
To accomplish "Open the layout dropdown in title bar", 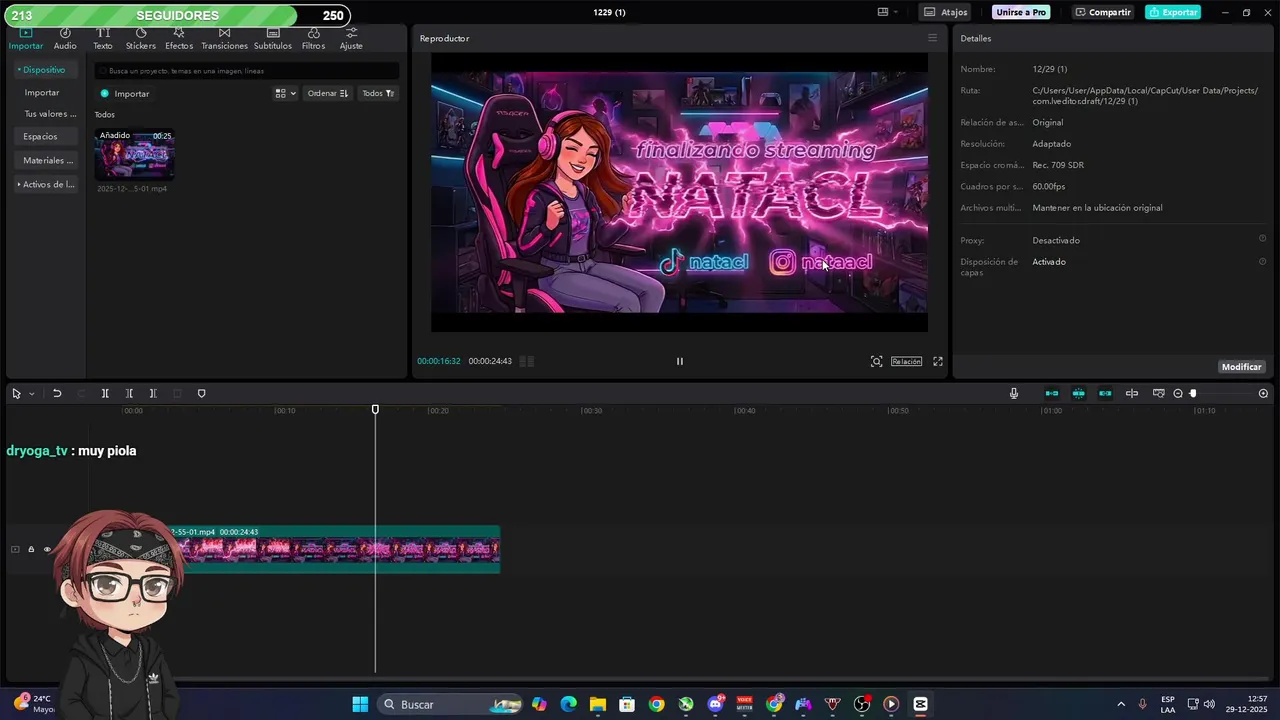I will click(888, 12).
